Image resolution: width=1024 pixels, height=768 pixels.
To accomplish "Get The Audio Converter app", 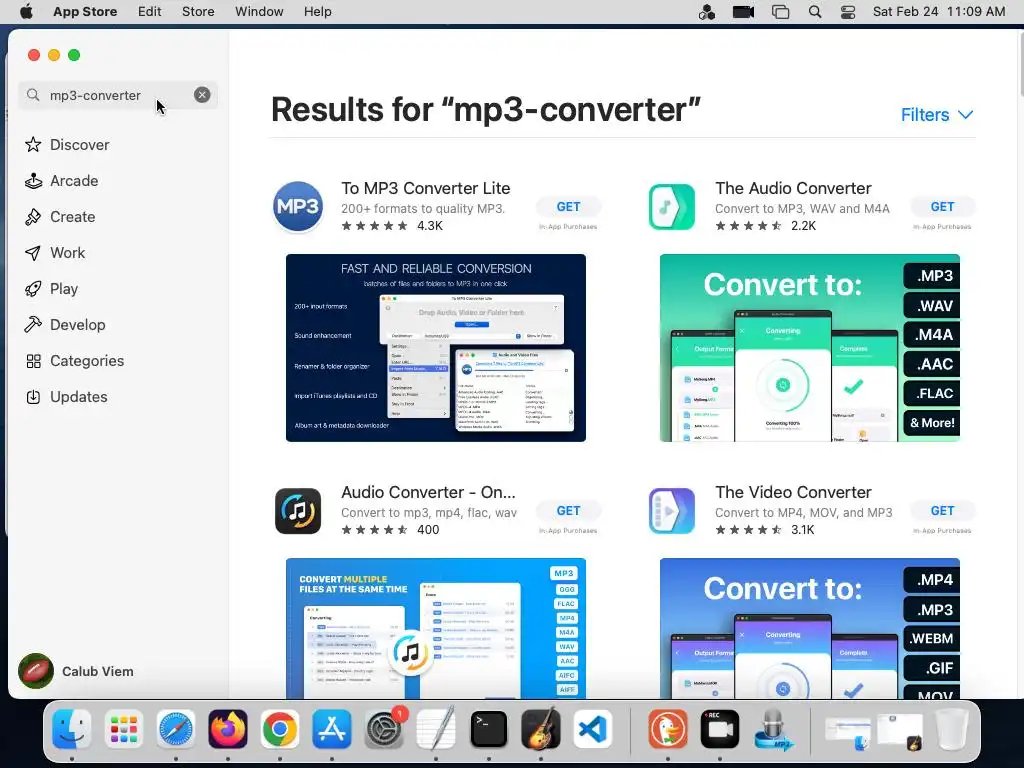I will coord(942,206).
